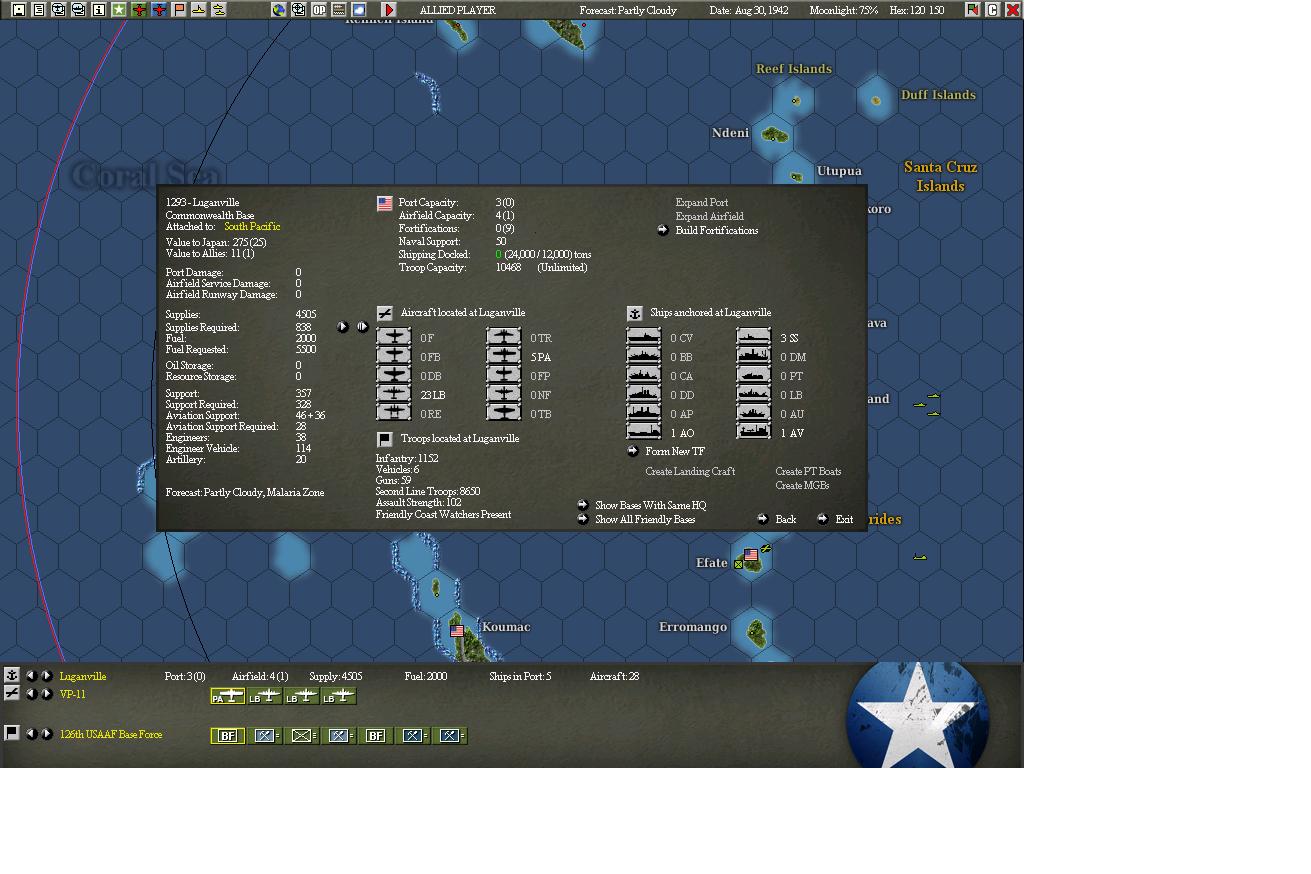Click red plane on blue background icon
Viewport: 1311px width, 874px height.
pos(159,10)
